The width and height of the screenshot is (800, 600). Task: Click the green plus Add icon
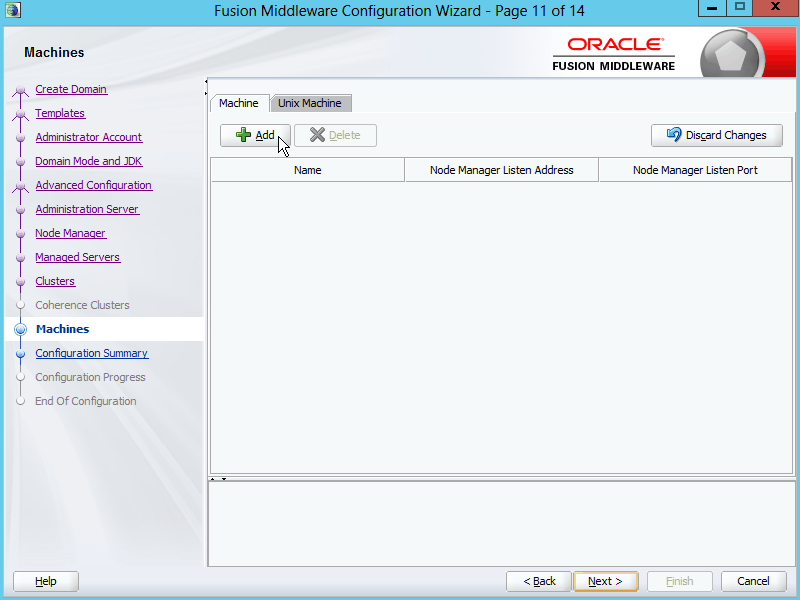click(x=243, y=136)
